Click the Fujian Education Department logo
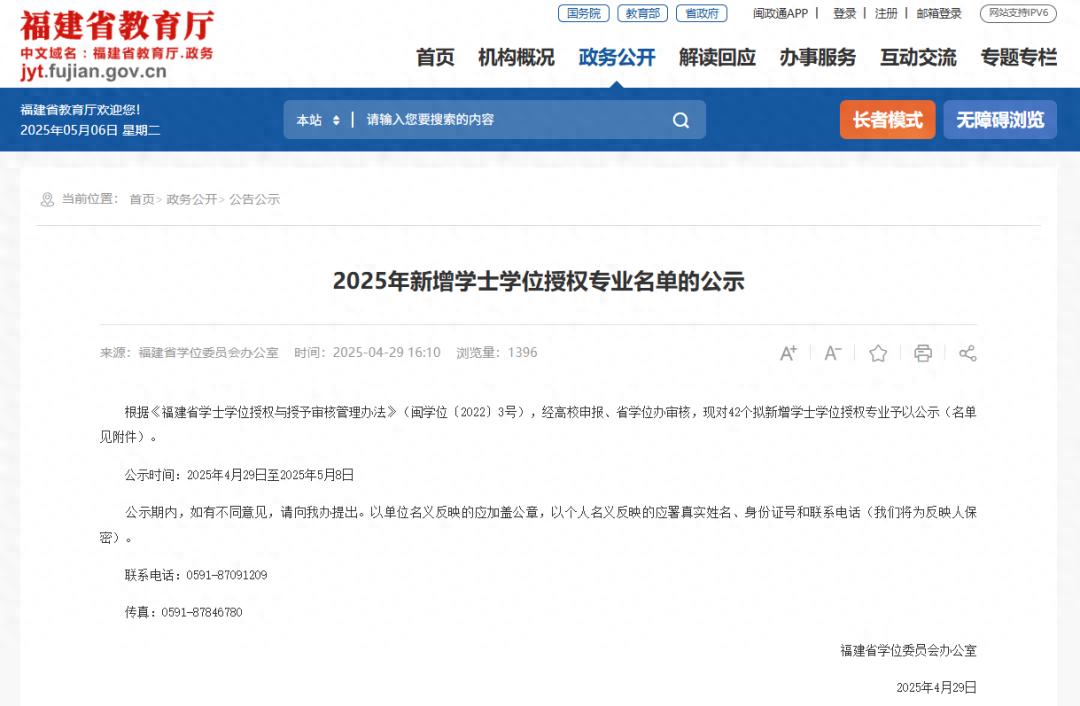Screen dimensions: 1080x706 116,45
